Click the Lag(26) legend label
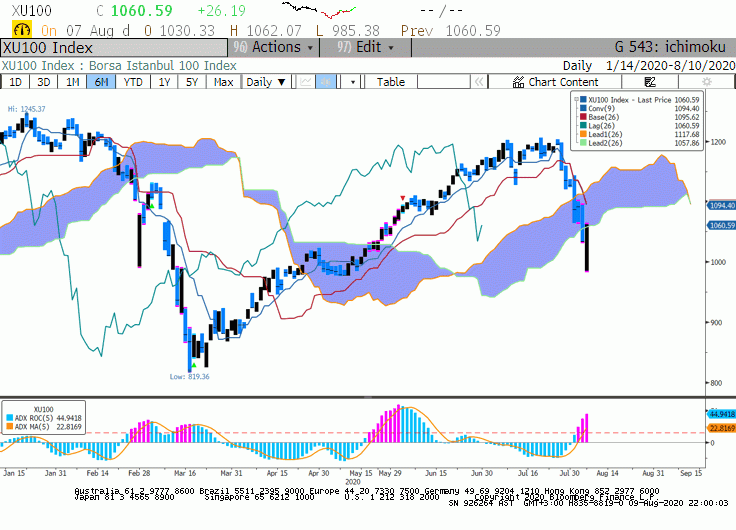 [602, 126]
